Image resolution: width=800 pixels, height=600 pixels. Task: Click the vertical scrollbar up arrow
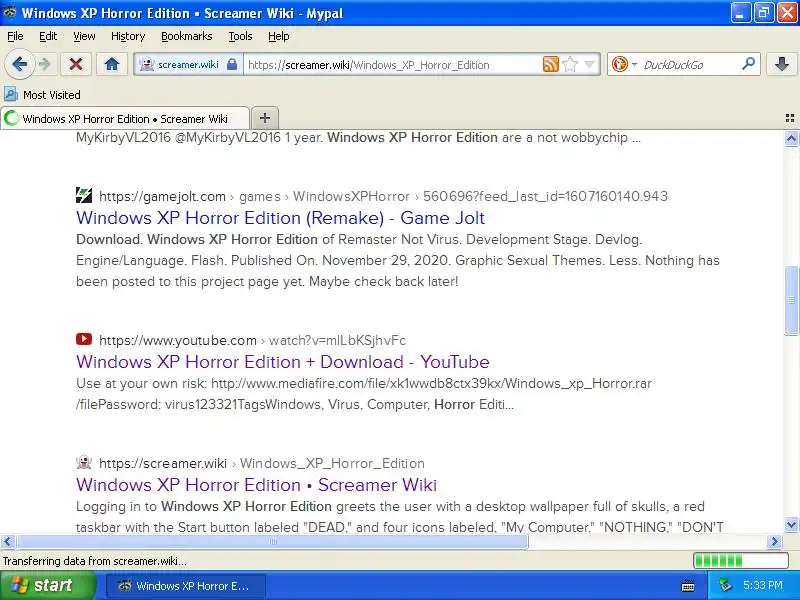(x=791, y=138)
